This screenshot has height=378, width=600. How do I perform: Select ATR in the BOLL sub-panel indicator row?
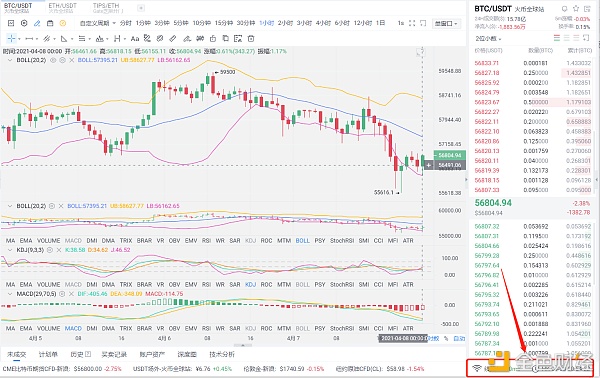point(408,241)
